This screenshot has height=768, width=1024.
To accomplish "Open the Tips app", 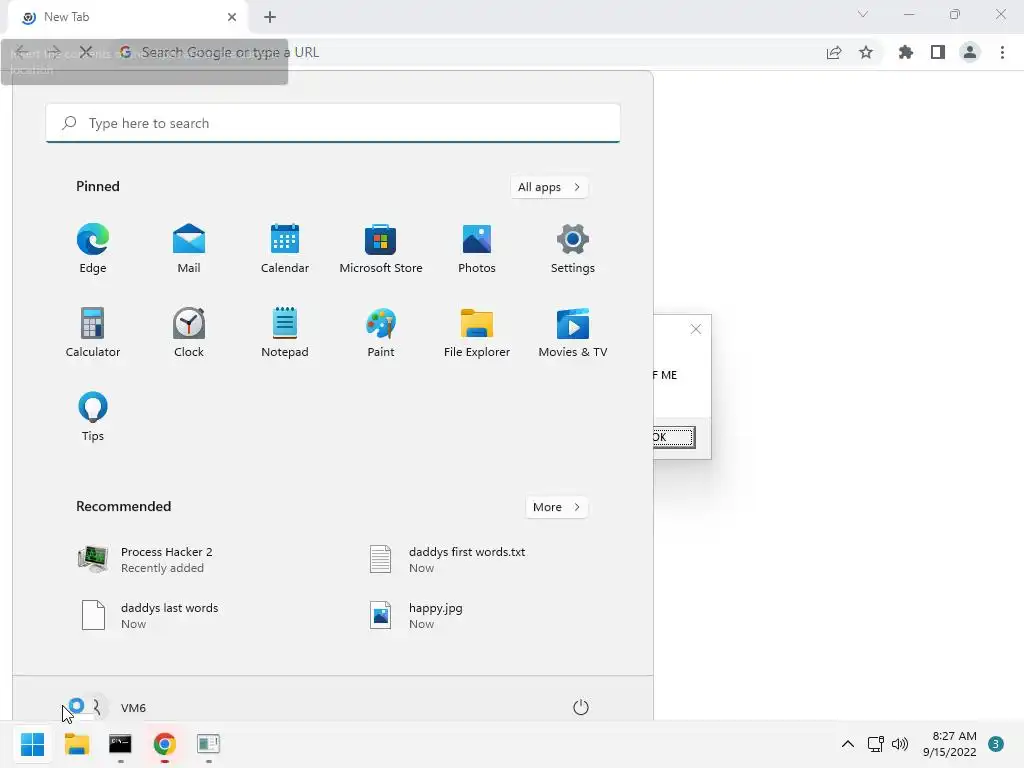I will click(x=93, y=416).
